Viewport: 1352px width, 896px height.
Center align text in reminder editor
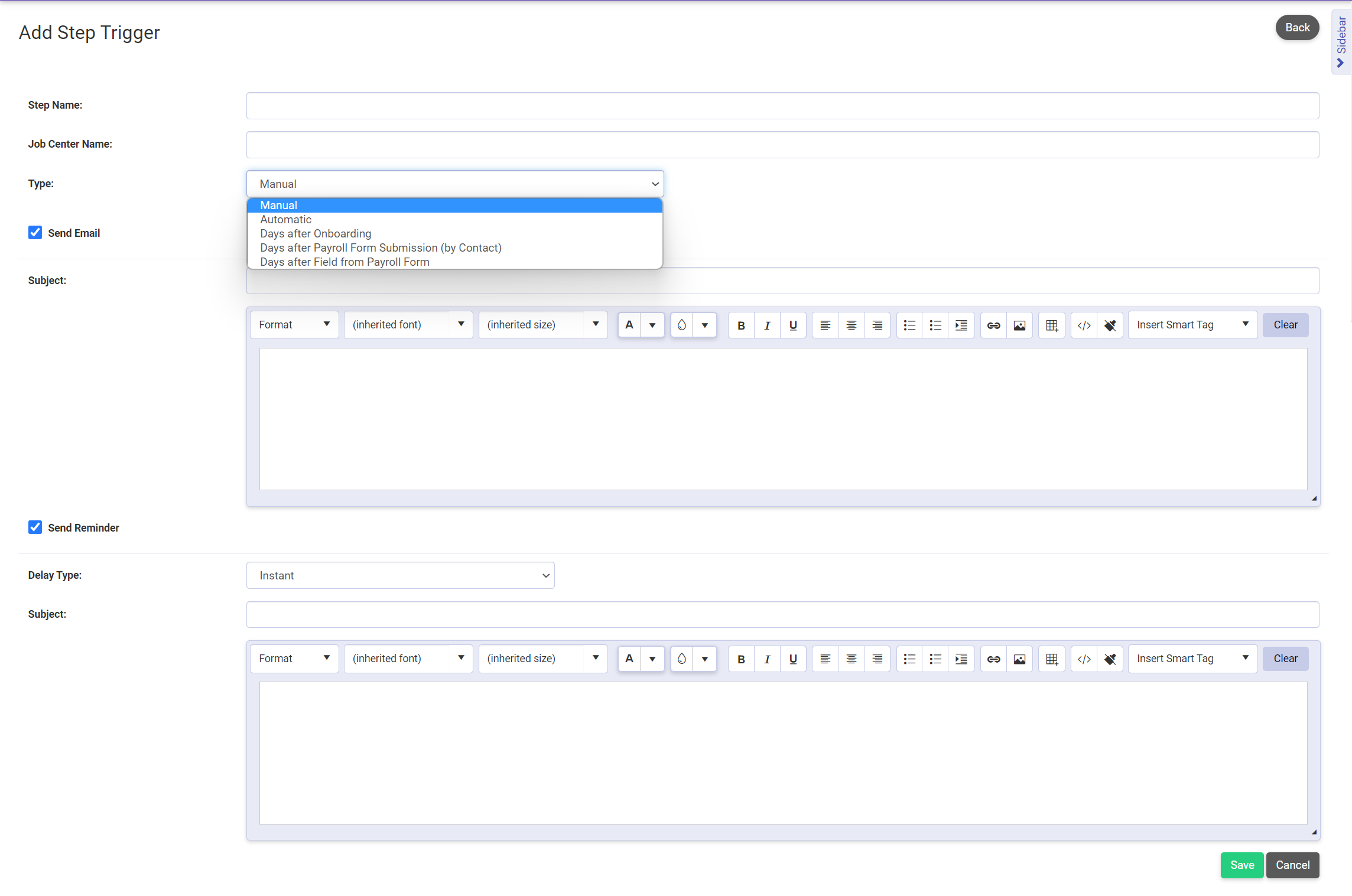click(851, 659)
